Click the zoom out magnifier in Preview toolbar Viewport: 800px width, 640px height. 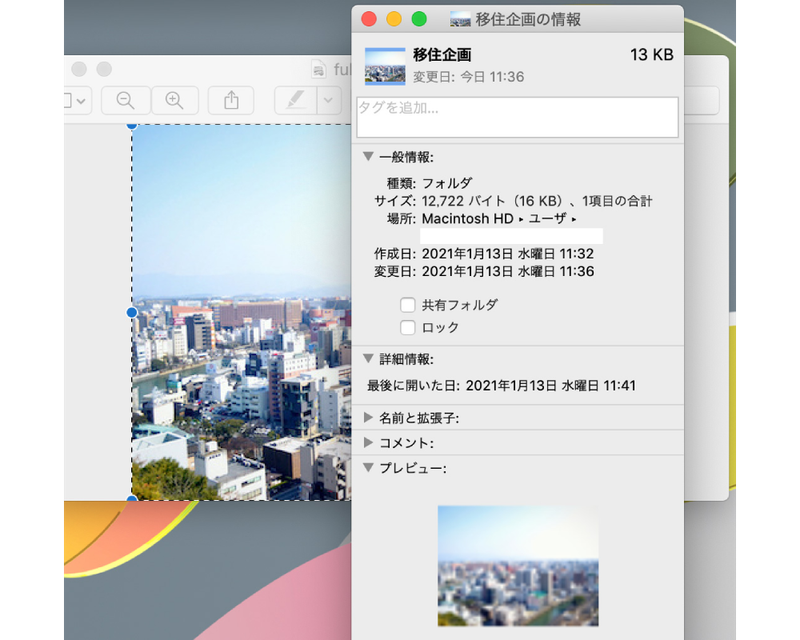point(126,100)
